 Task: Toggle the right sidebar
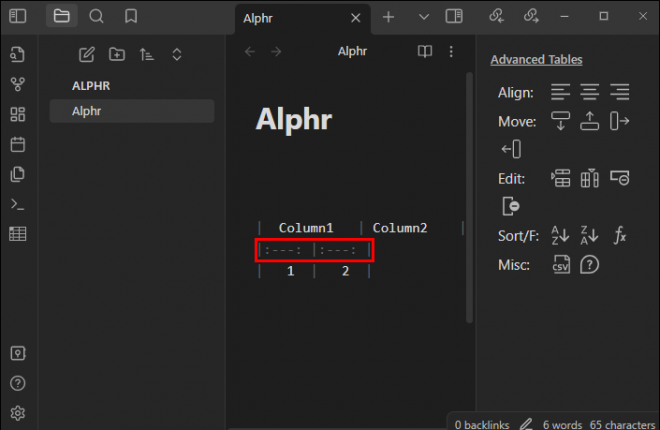click(454, 16)
